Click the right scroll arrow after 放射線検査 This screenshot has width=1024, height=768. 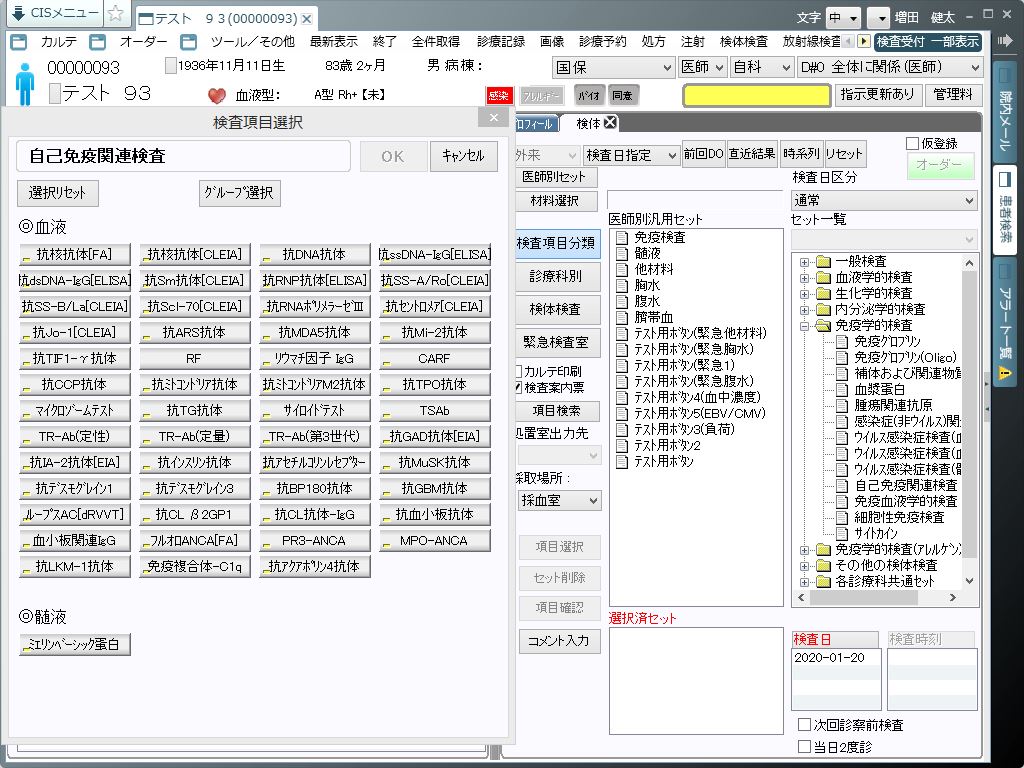[x=863, y=42]
